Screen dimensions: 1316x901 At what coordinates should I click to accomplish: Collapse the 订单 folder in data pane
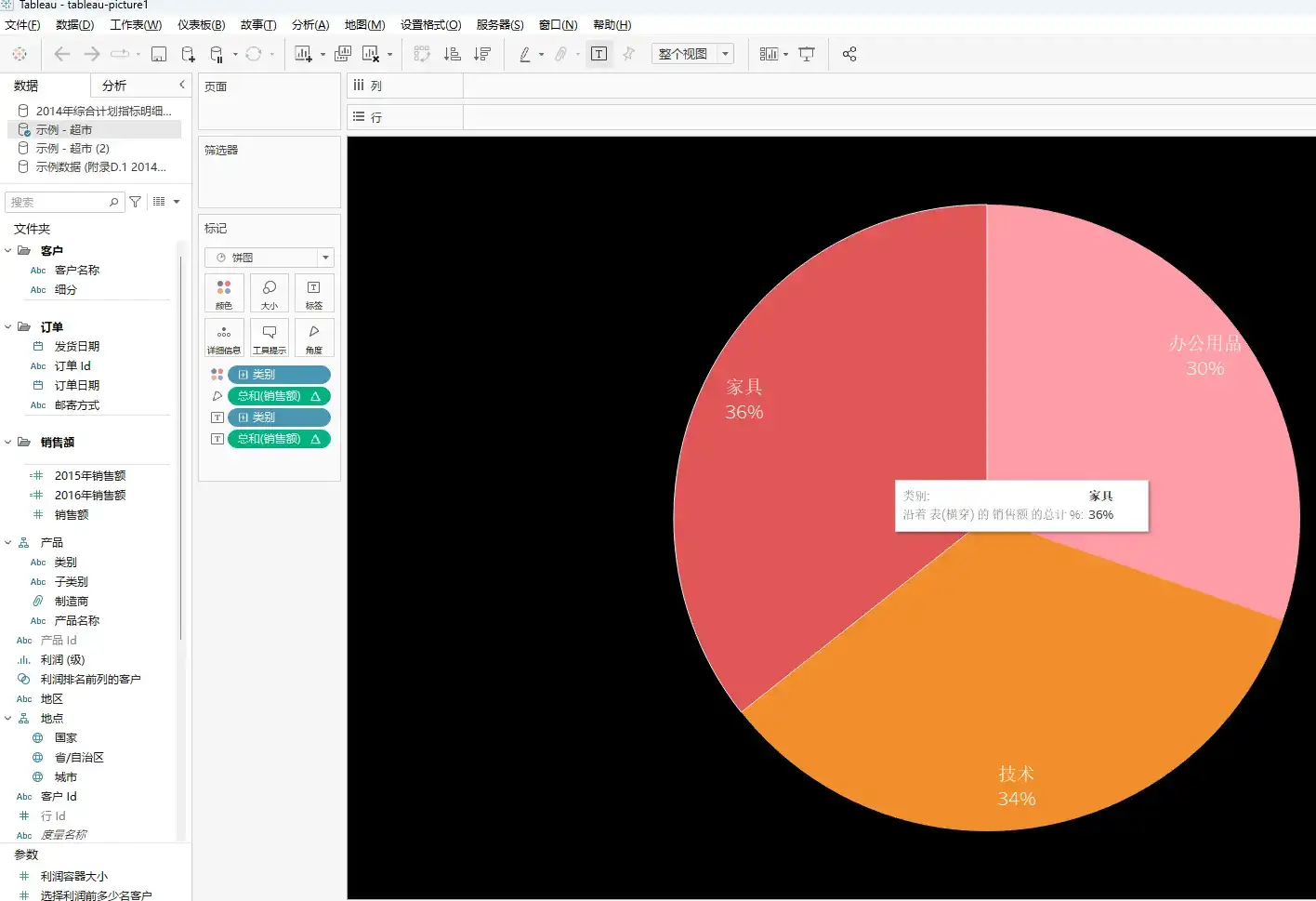pyautogui.click(x=8, y=327)
